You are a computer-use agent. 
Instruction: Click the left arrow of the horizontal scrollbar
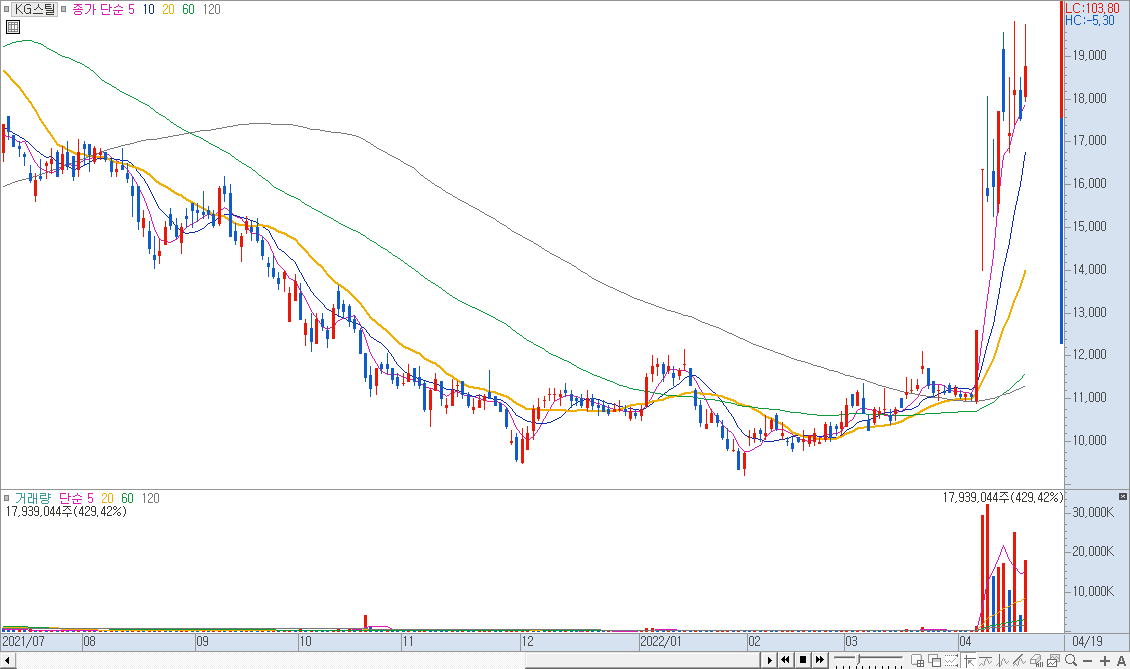click(x=8, y=660)
